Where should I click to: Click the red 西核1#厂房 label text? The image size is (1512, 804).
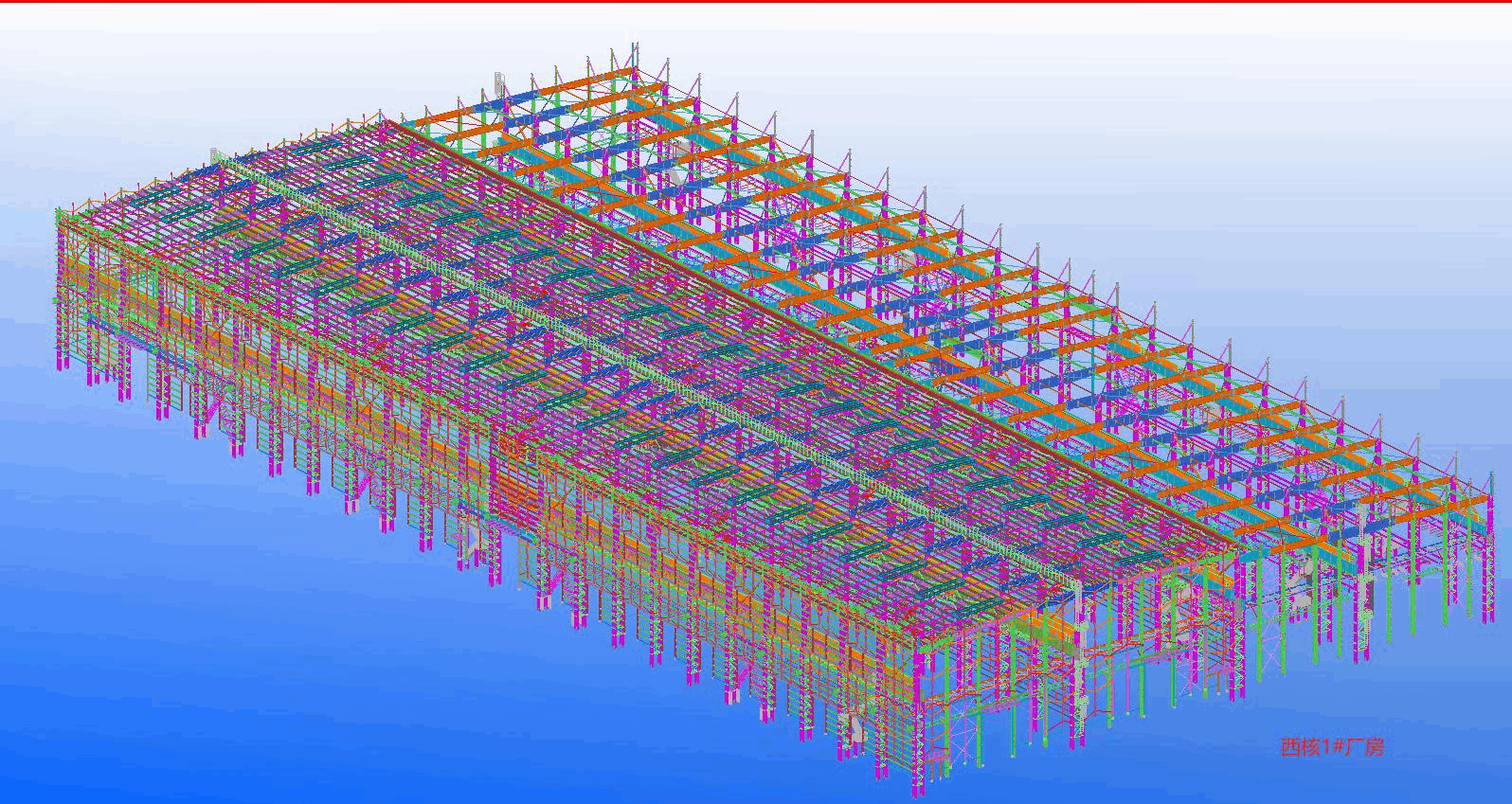click(1332, 747)
